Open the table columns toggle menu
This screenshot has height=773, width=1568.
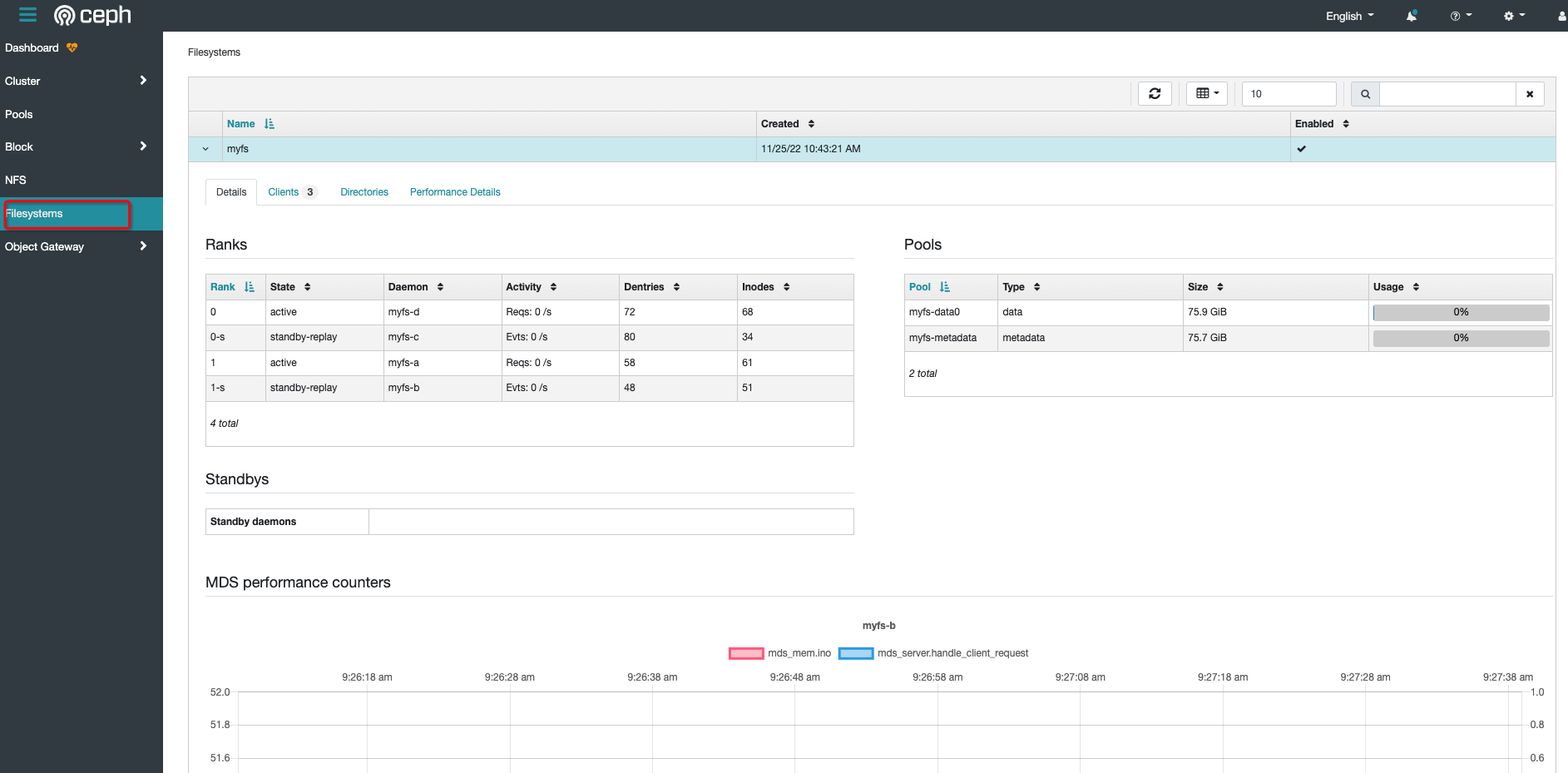pos(1207,93)
